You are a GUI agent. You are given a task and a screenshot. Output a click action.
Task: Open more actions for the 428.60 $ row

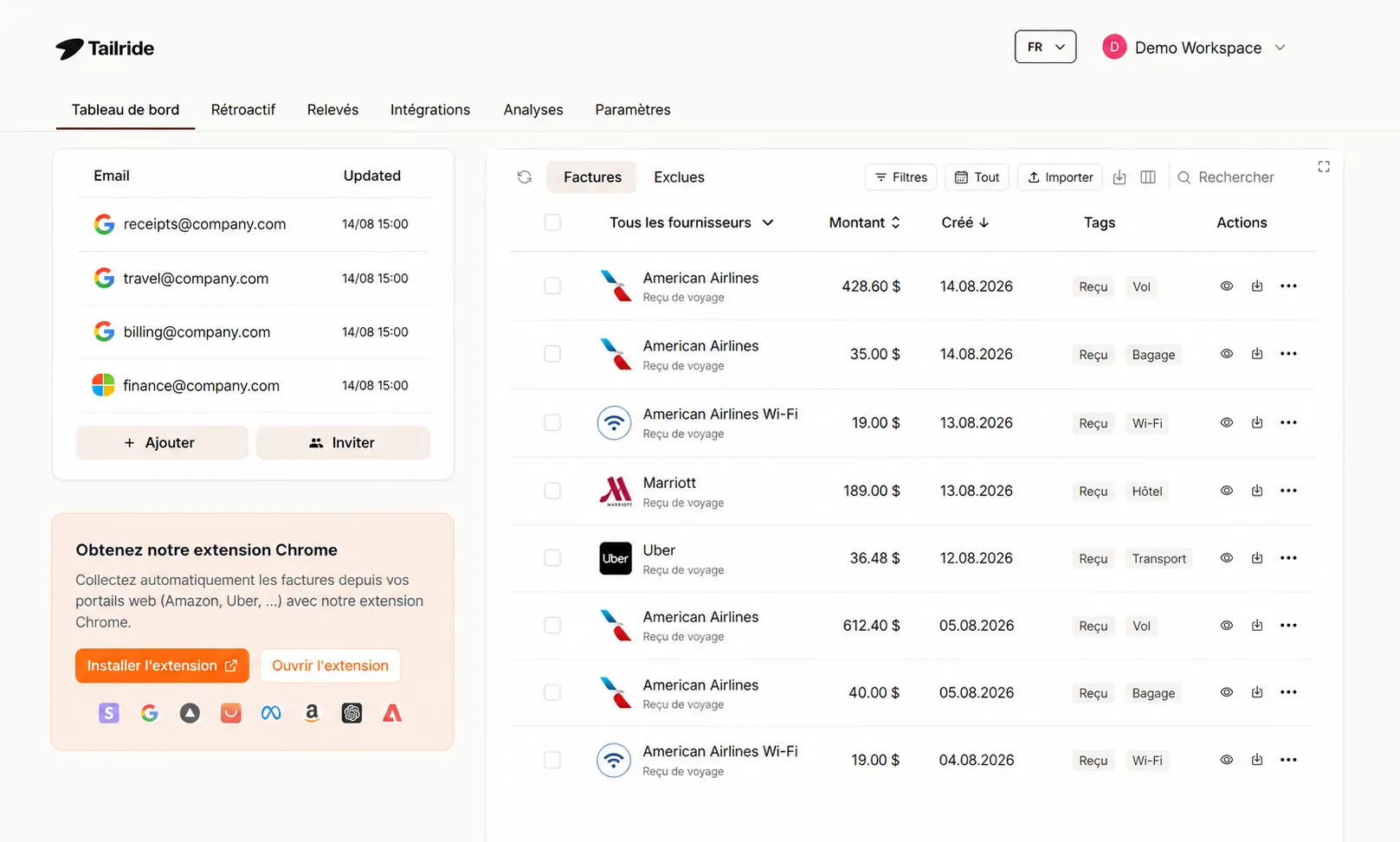tap(1288, 286)
